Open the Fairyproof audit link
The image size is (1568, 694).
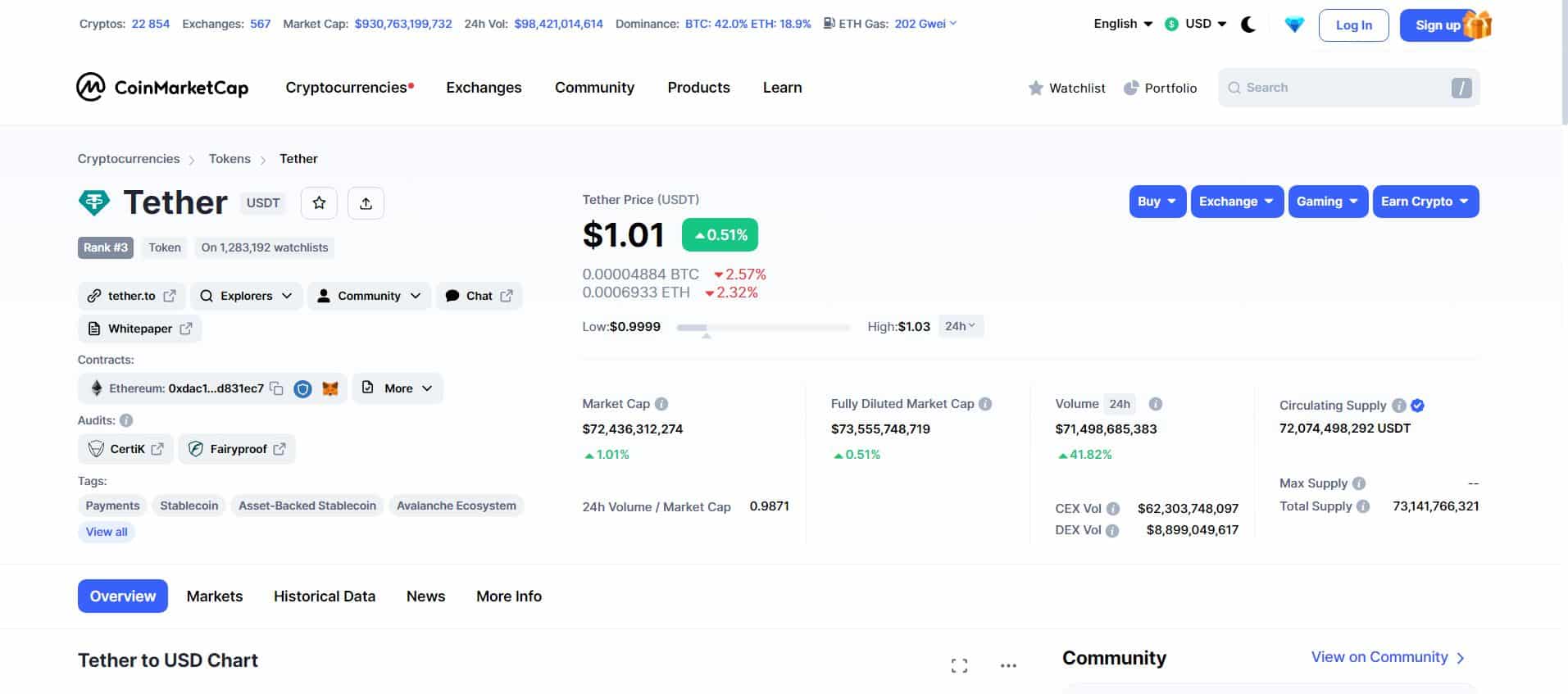[x=237, y=449]
